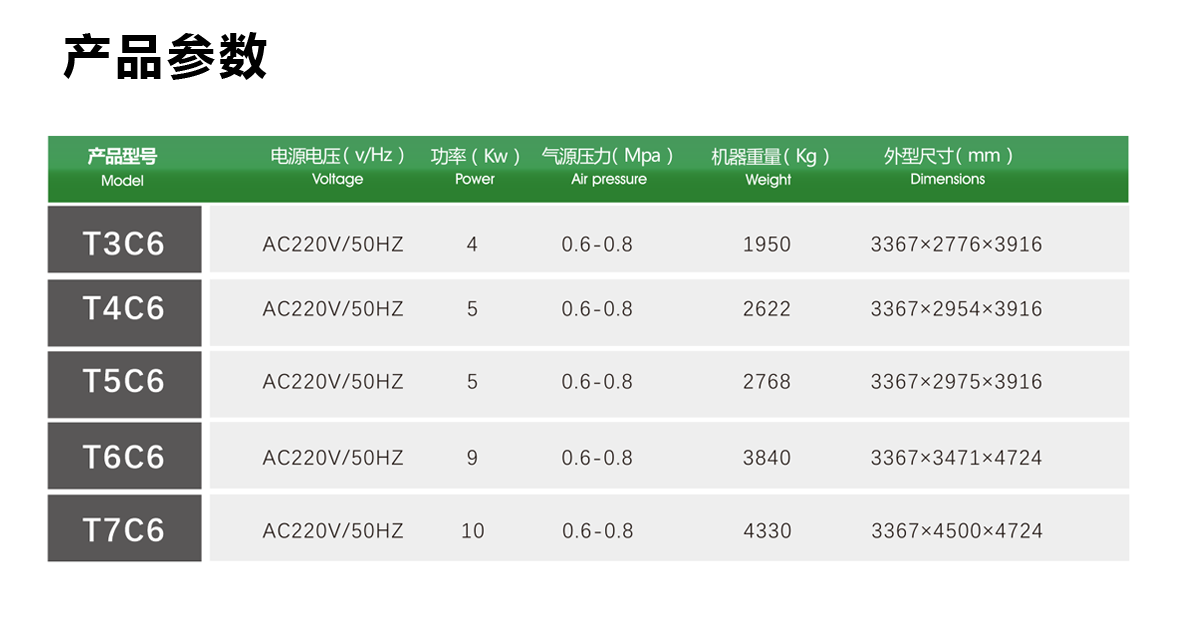Screen dimensions: 1180x630
Task: Click weight value 1950
Action: coord(767,245)
